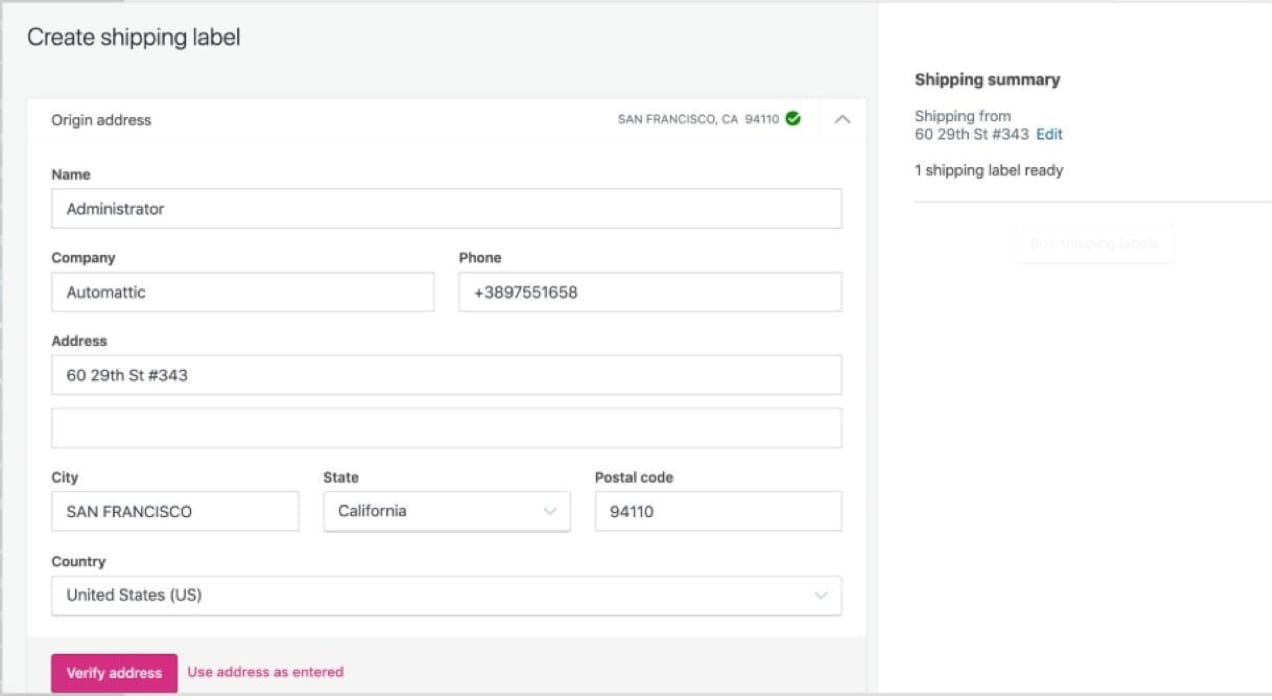The height and width of the screenshot is (700, 1272).
Task: Click the empty second address line field
Action: click(x=446, y=427)
